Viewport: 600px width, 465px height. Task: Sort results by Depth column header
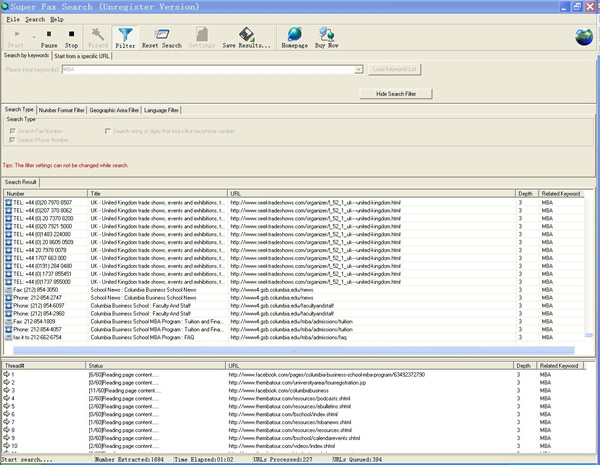[x=527, y=194]
